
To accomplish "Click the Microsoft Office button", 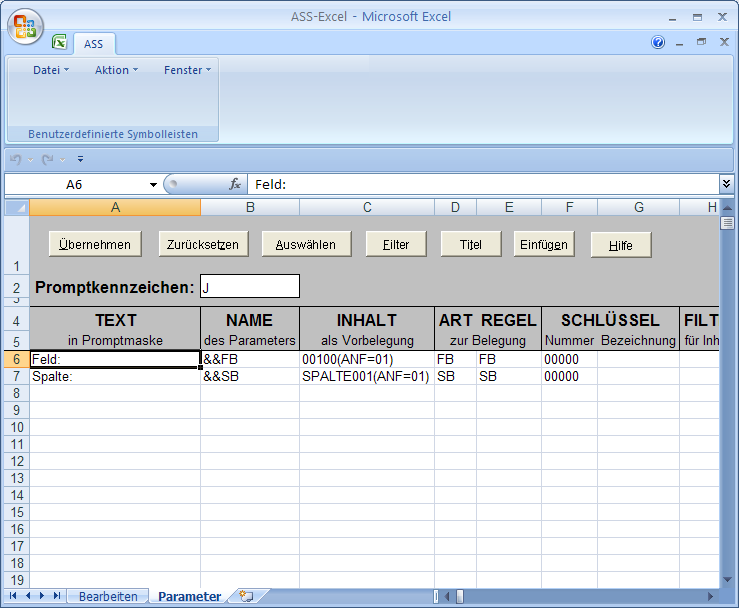I will [x=25, y=27].
